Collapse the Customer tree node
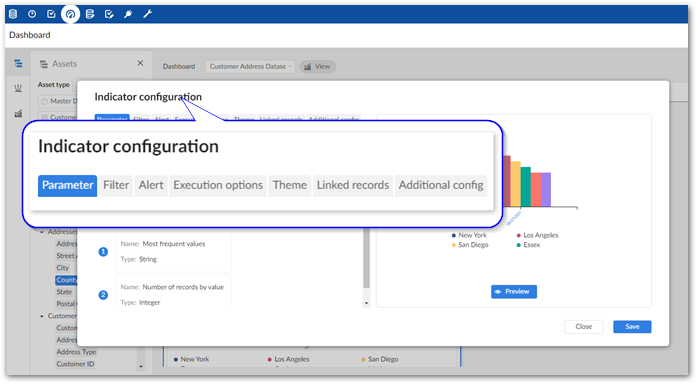 (42, 316)
